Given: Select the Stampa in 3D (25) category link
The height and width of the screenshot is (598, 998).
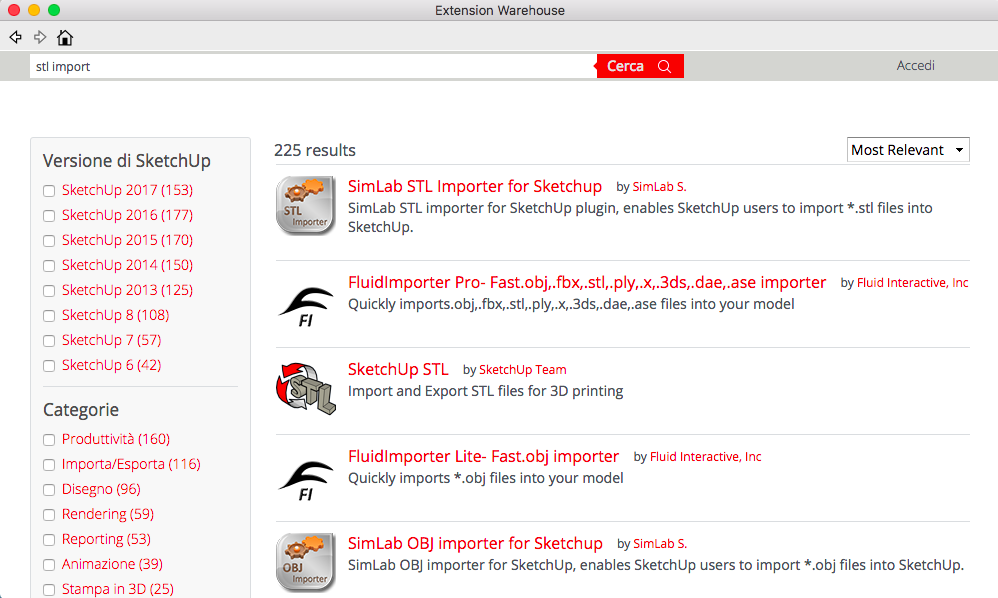Looking at the screenshot, I should [x=118, y=589].
